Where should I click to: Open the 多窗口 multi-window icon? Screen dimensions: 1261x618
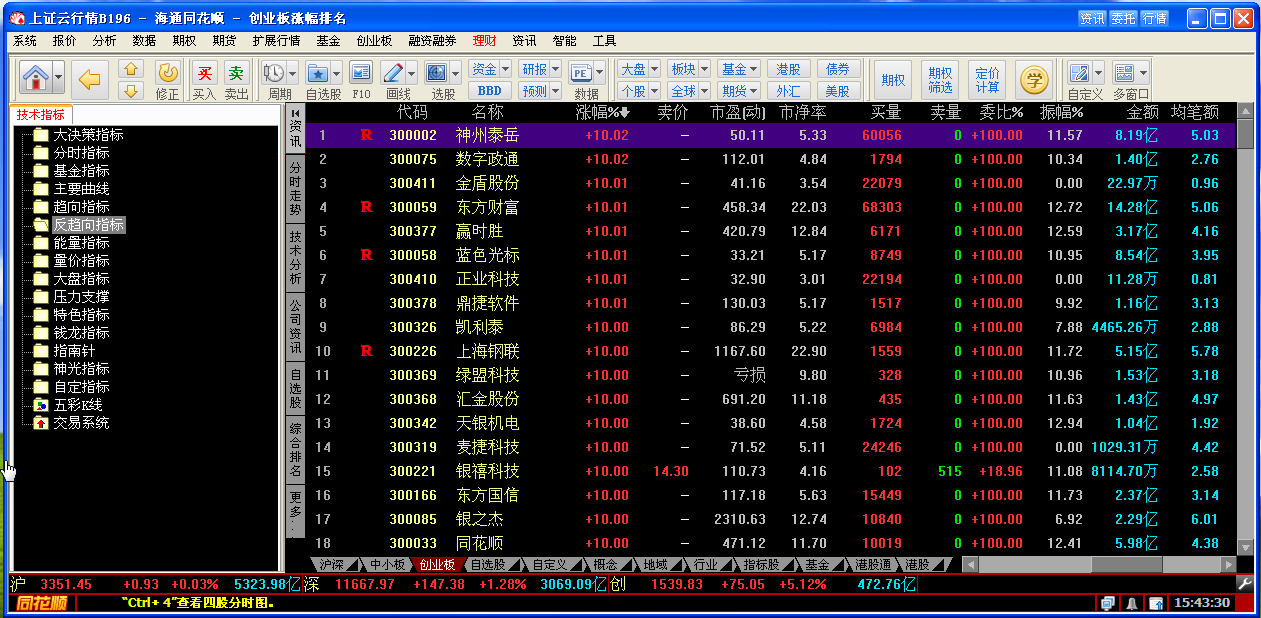(1124, 73)
